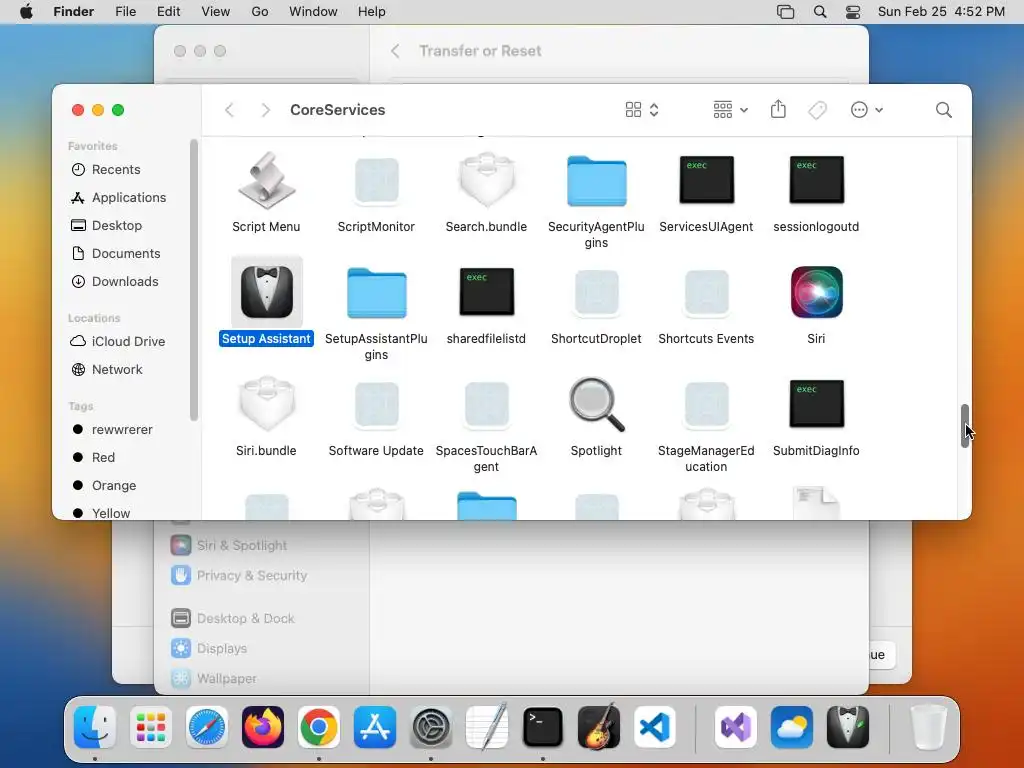
Task: Open the More actions ellipsis dropdown
Action: [867, 110]
